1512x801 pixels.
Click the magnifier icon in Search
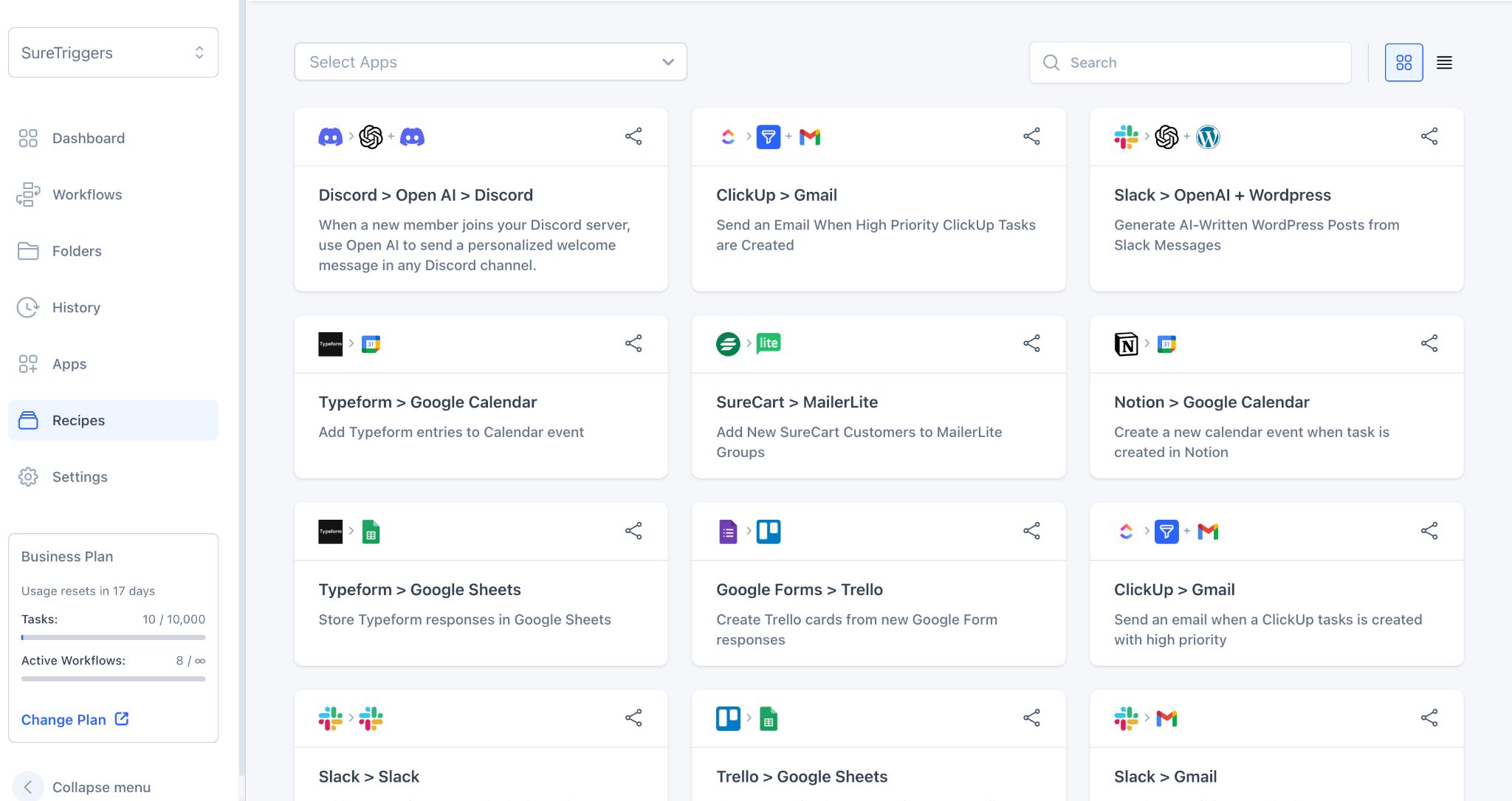[x=1051, y=63]
